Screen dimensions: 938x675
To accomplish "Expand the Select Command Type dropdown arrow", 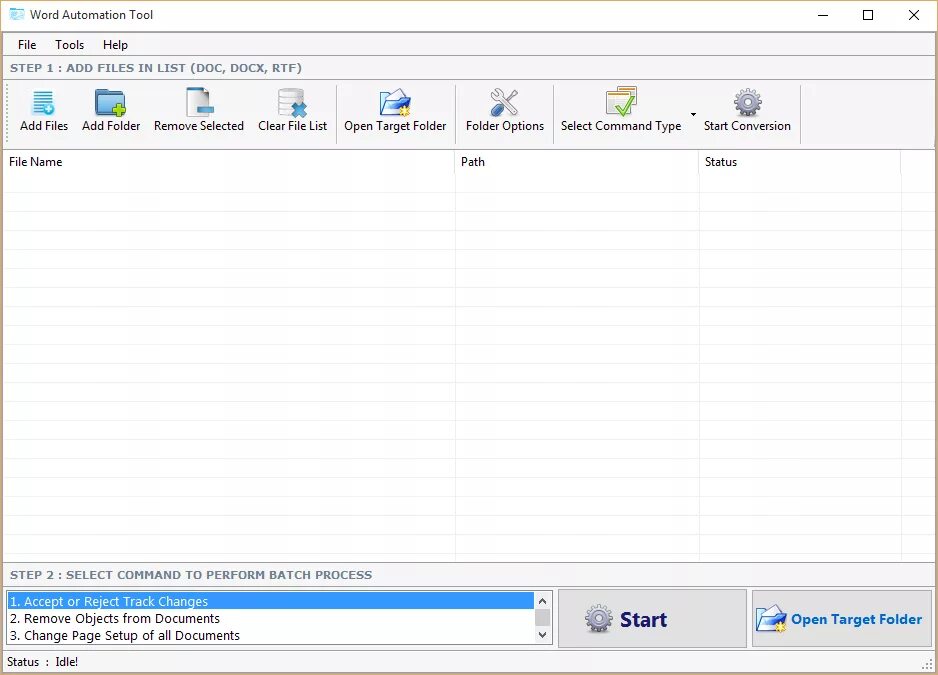I will point(693,114).
